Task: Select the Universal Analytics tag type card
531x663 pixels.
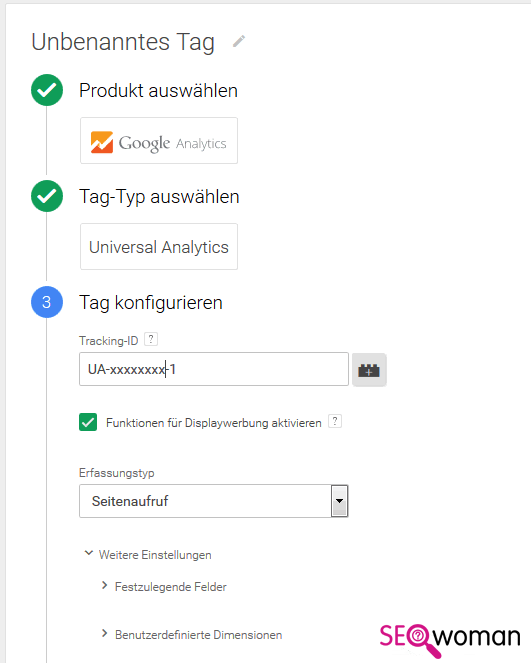Action: pyautogui.click(x=159, y=247)
